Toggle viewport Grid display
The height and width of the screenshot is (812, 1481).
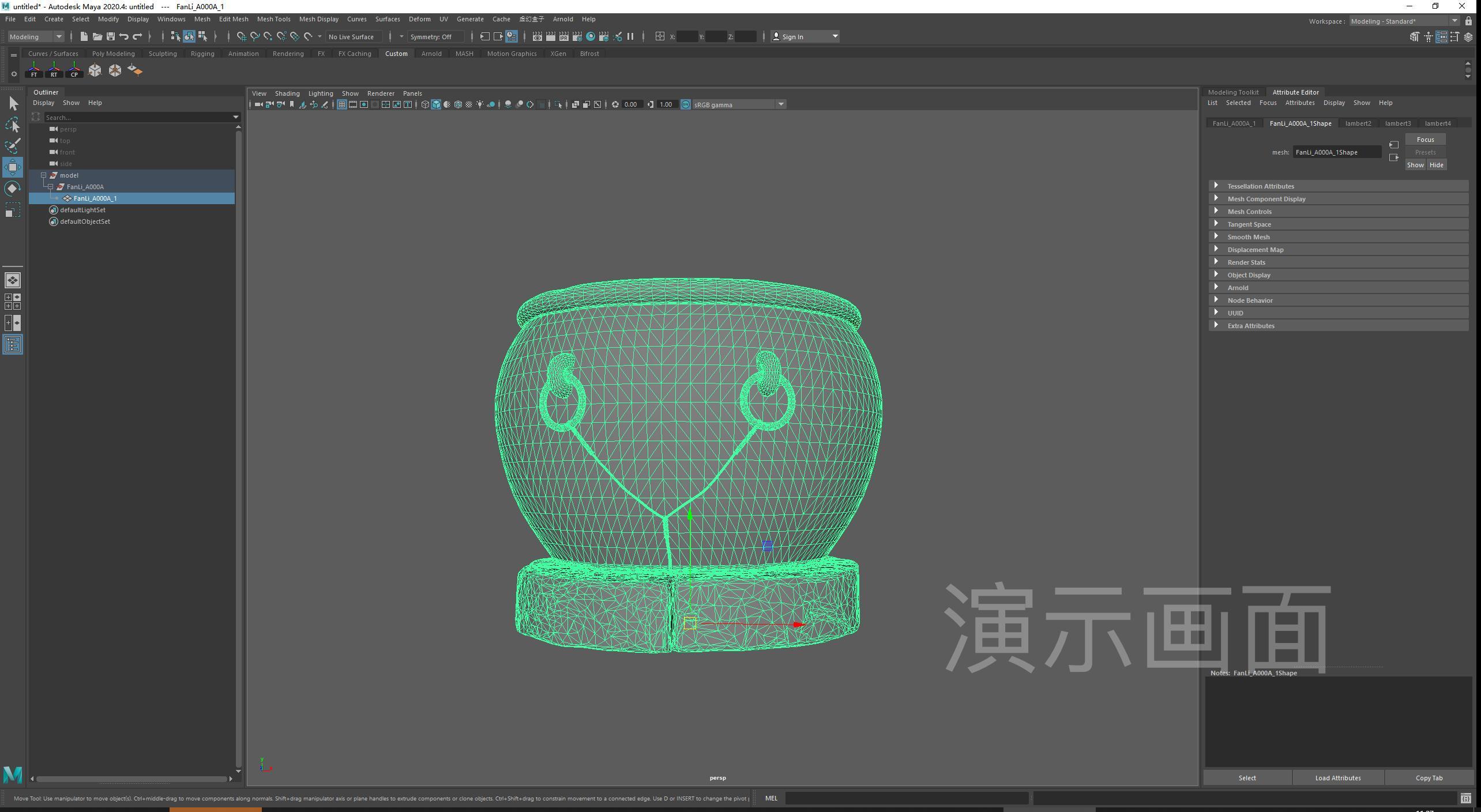click(x=342, y=104)
